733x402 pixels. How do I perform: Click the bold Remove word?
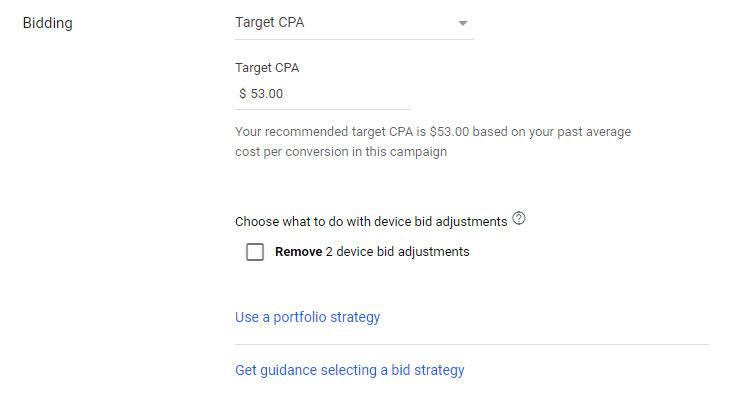[x=298, y=252]
